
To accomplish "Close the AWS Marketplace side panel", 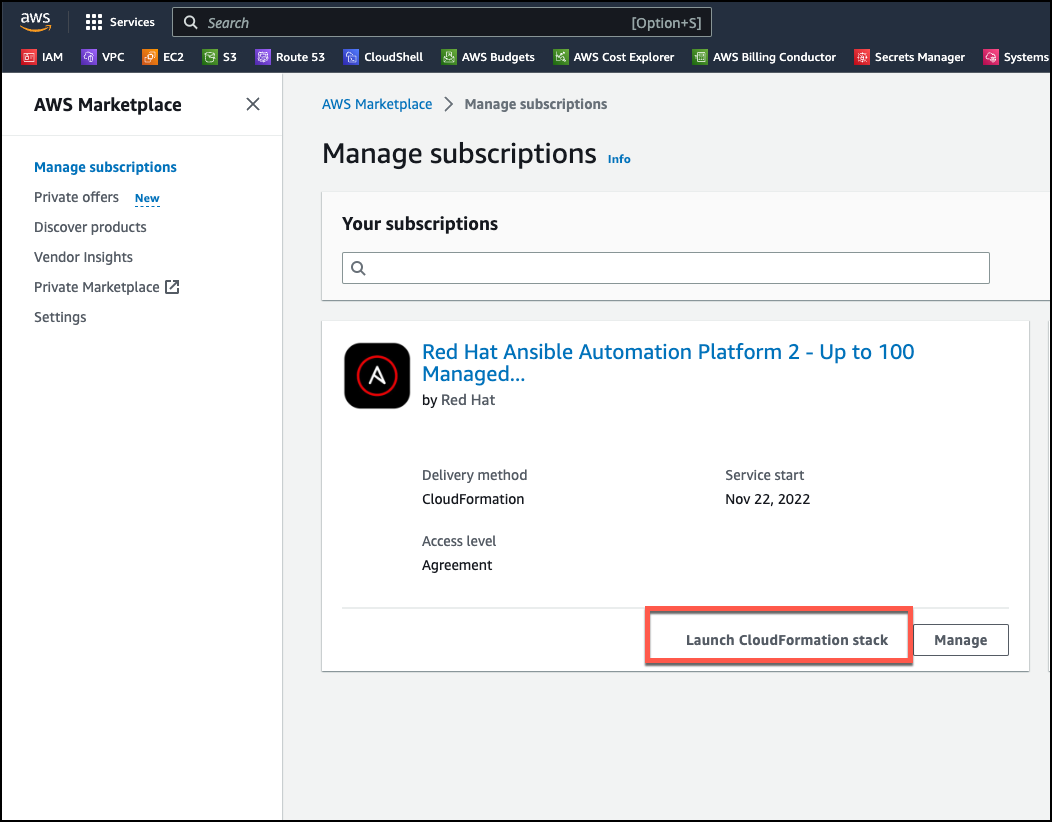I will coord(252,104).
